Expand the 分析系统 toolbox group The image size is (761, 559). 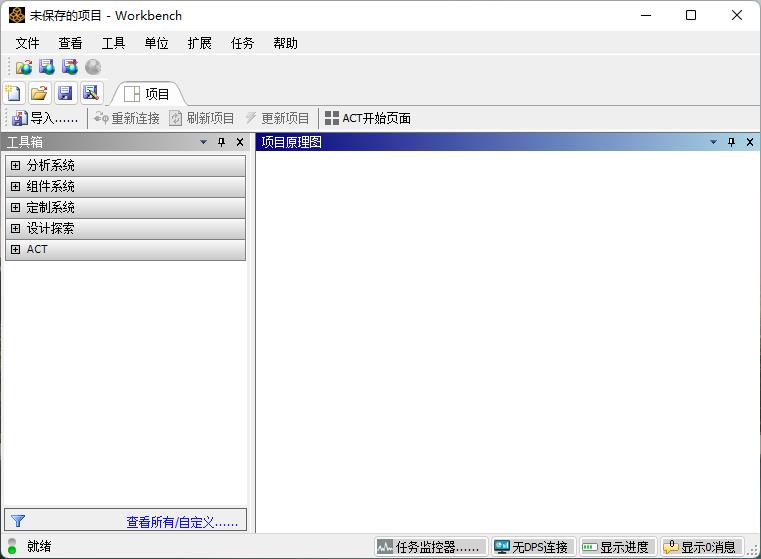coord(16,165)
